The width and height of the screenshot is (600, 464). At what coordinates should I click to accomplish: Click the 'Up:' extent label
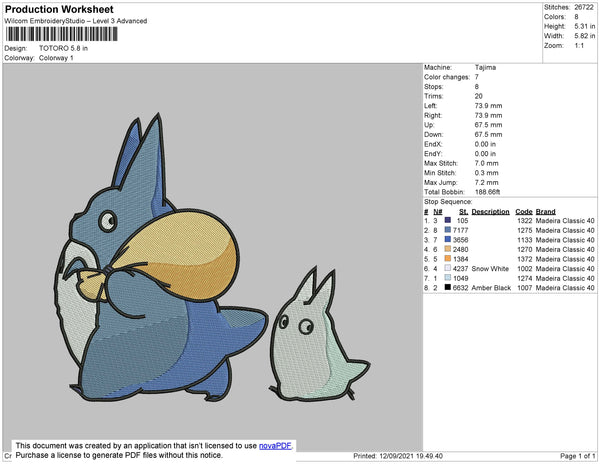click(x=429, y=125)
